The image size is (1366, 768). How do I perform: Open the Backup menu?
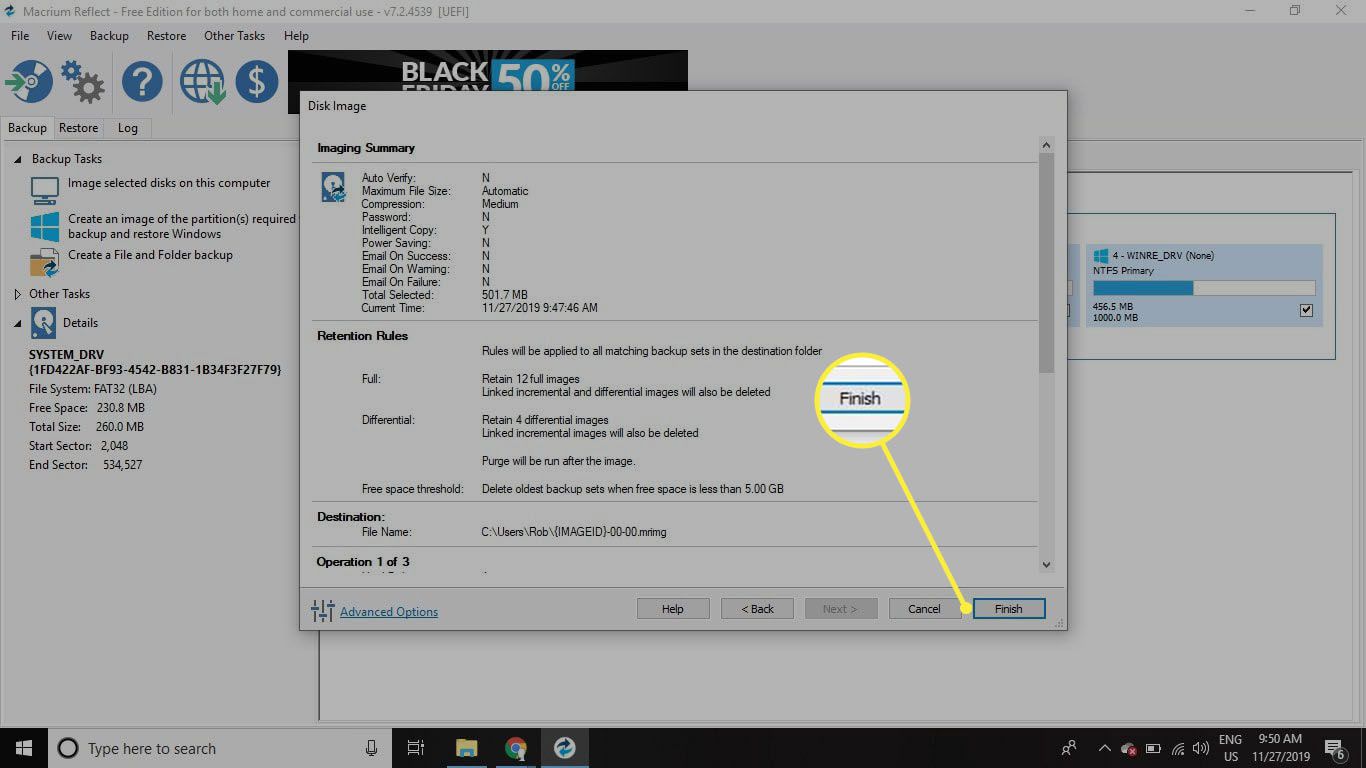(109, 36)
